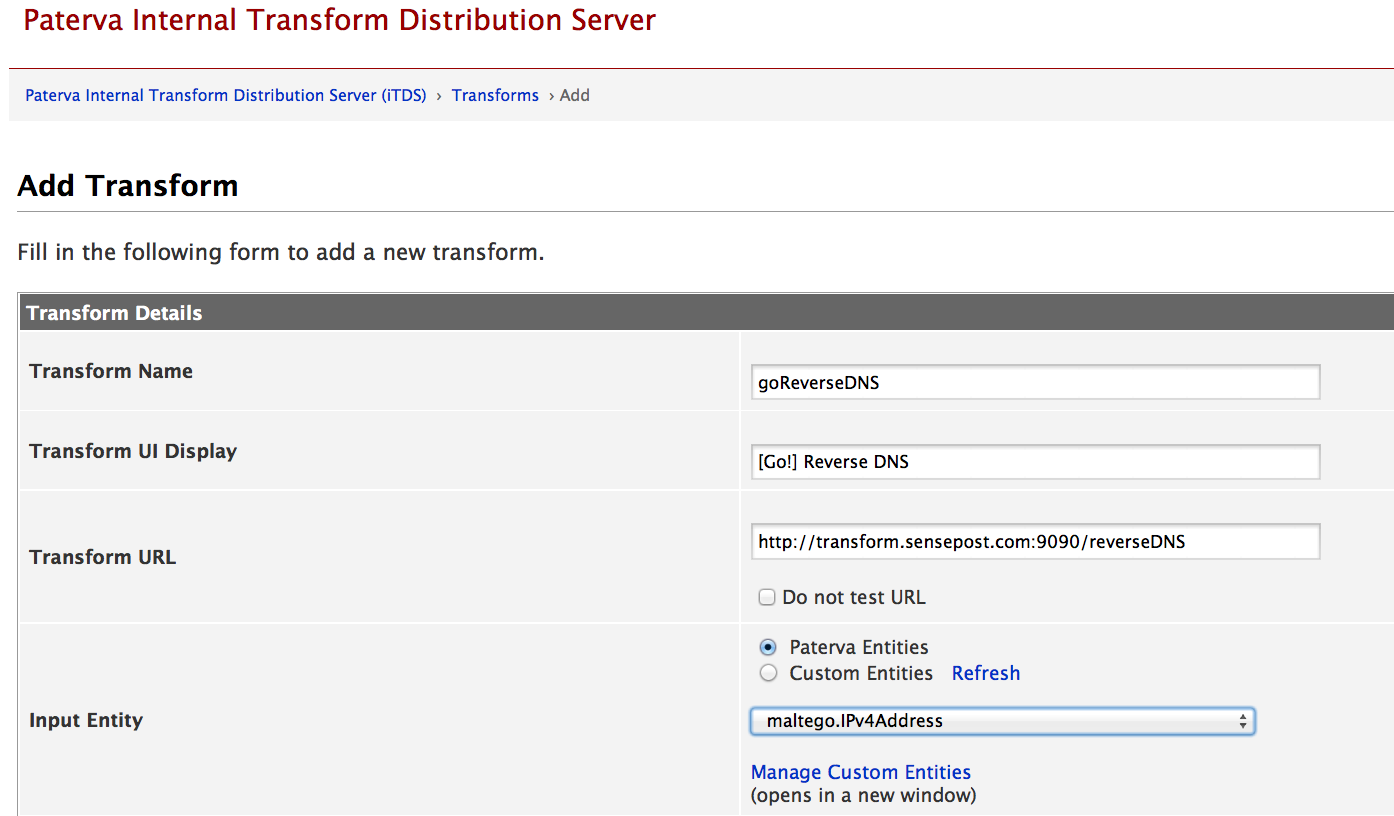Click the 'Fill in the following form' text
The width and height of the screenshot is (1394, 816).
281,252
